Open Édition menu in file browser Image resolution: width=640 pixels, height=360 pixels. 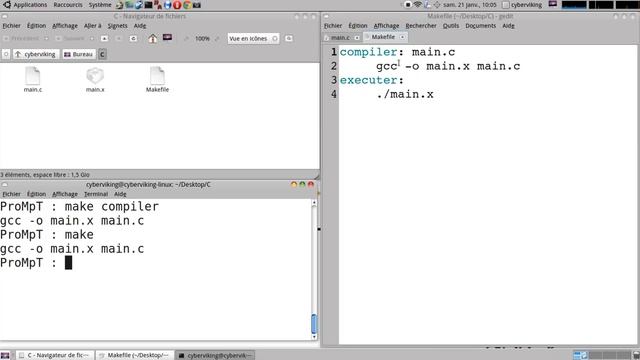pyautogui.click(x=36, y=26)
